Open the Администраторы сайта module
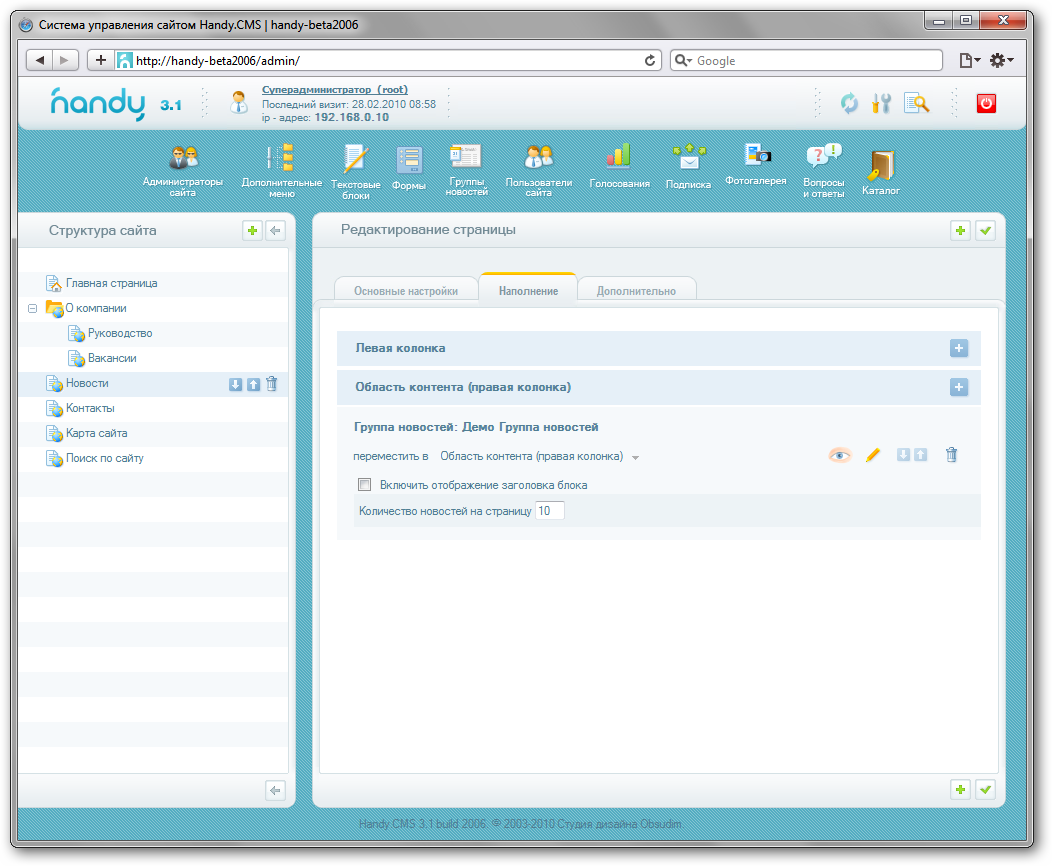 click(x=183, y=158)
